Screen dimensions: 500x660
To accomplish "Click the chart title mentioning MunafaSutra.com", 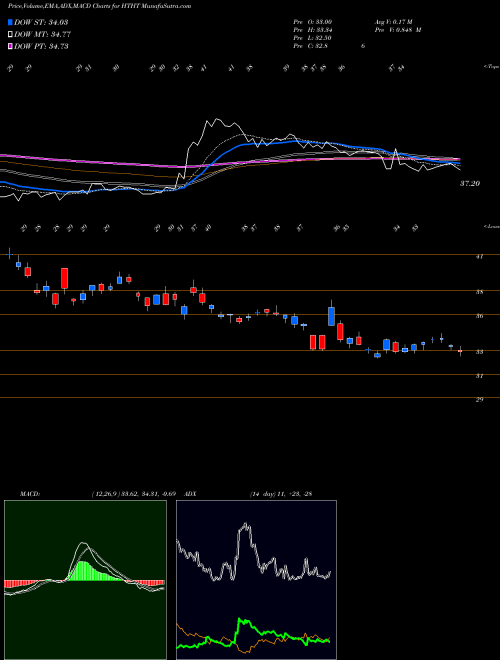I will click(99, 7).
